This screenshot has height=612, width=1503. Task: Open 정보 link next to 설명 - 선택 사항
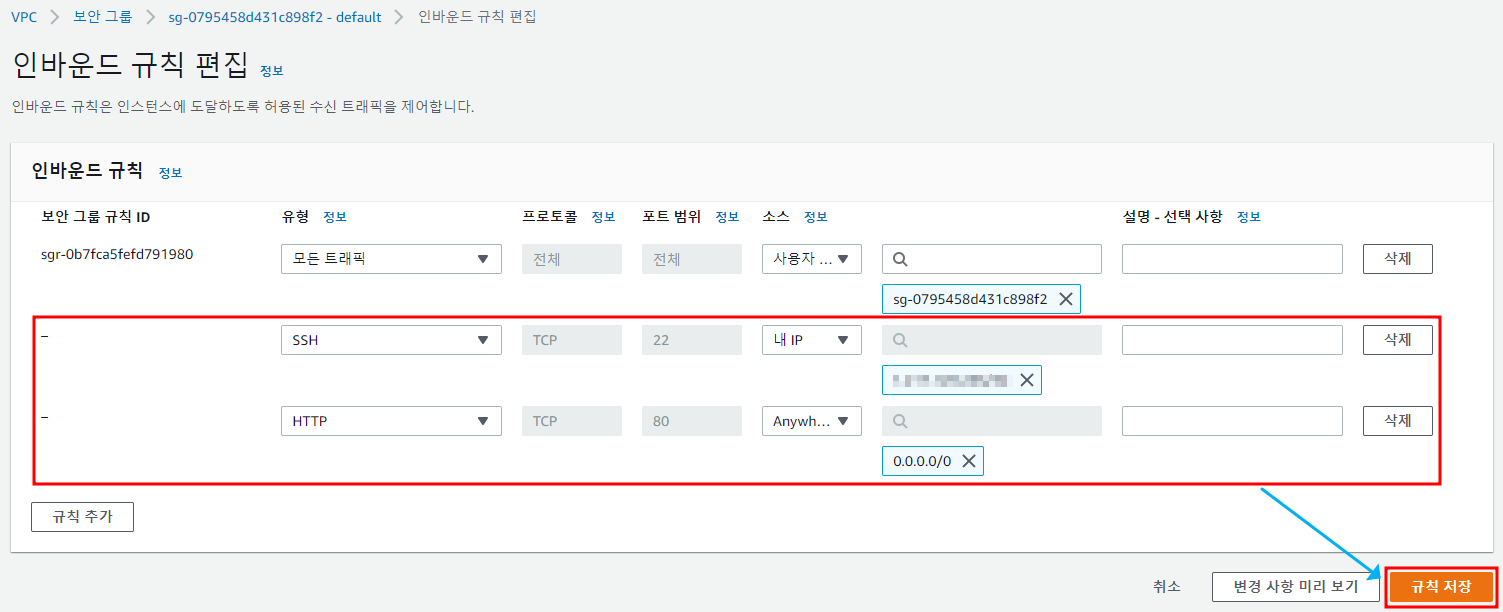(x=1249, y=217)
